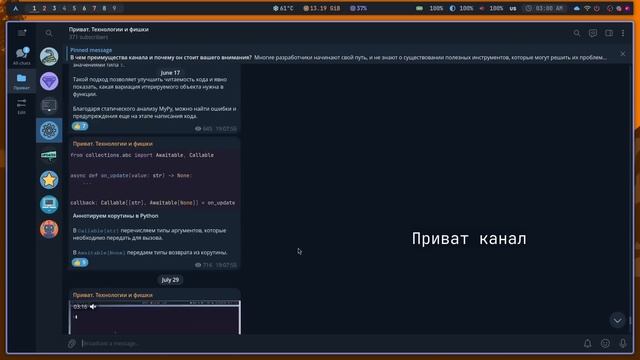Image resolution: width=640 pixels, height=360 pixels.
Task: Click the brightness indicator in the top bar
Action: (x=461, y=8)
